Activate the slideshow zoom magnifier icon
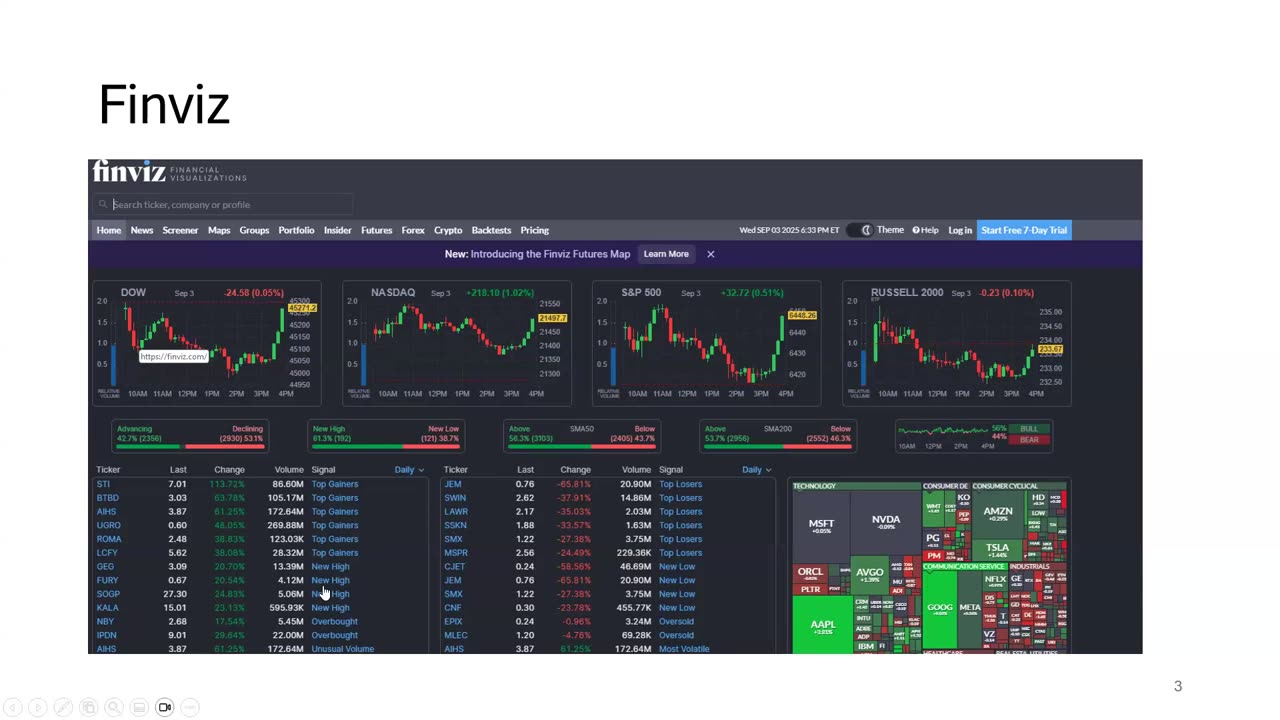This screenshot has width=1280, height=720. (114, 707)
